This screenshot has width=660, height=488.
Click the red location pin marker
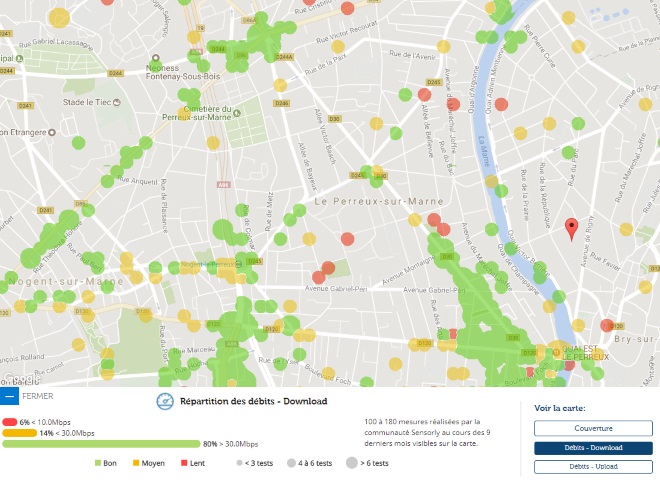coord(571,227)
